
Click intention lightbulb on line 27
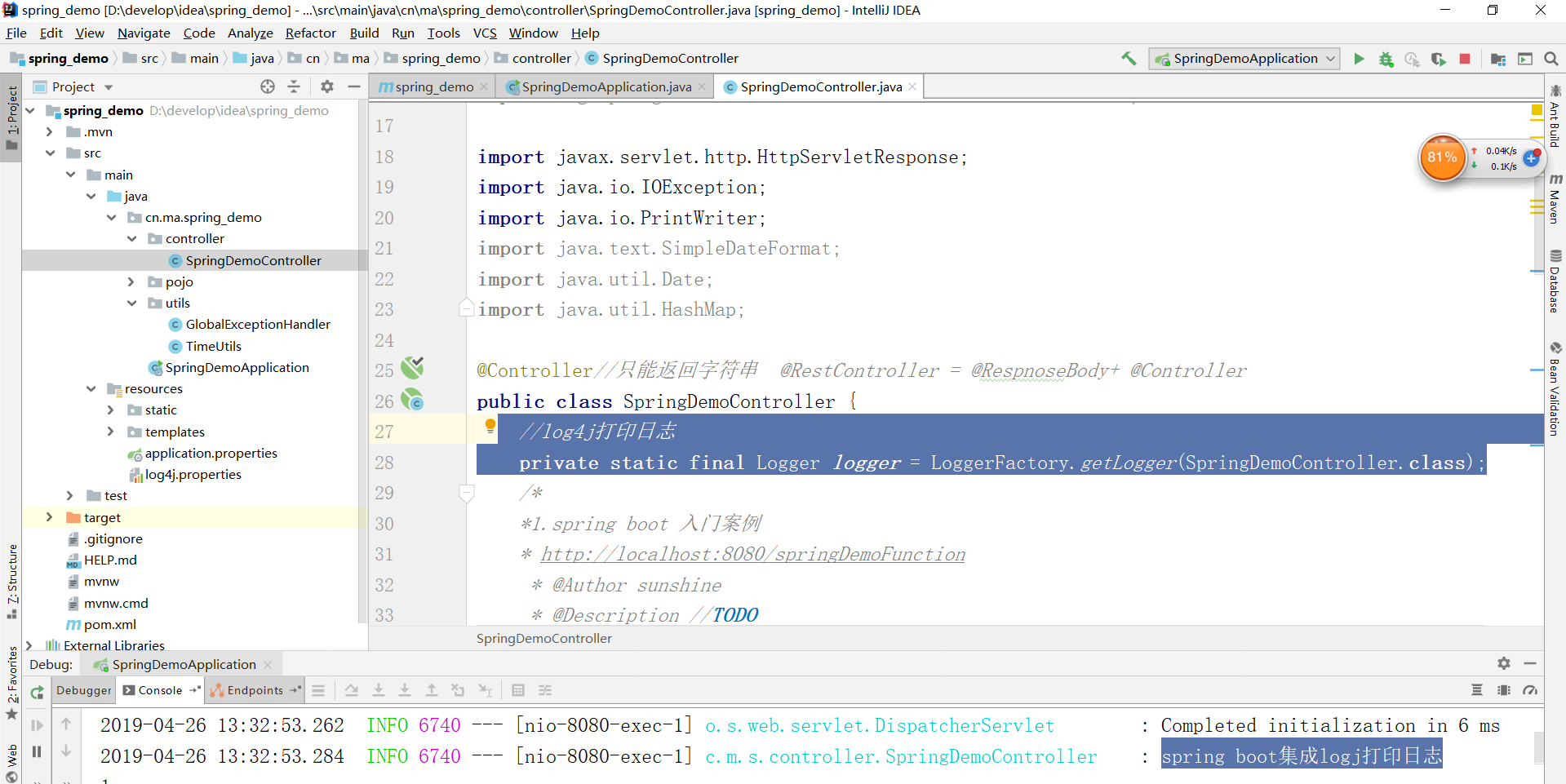tap(490, 426)
